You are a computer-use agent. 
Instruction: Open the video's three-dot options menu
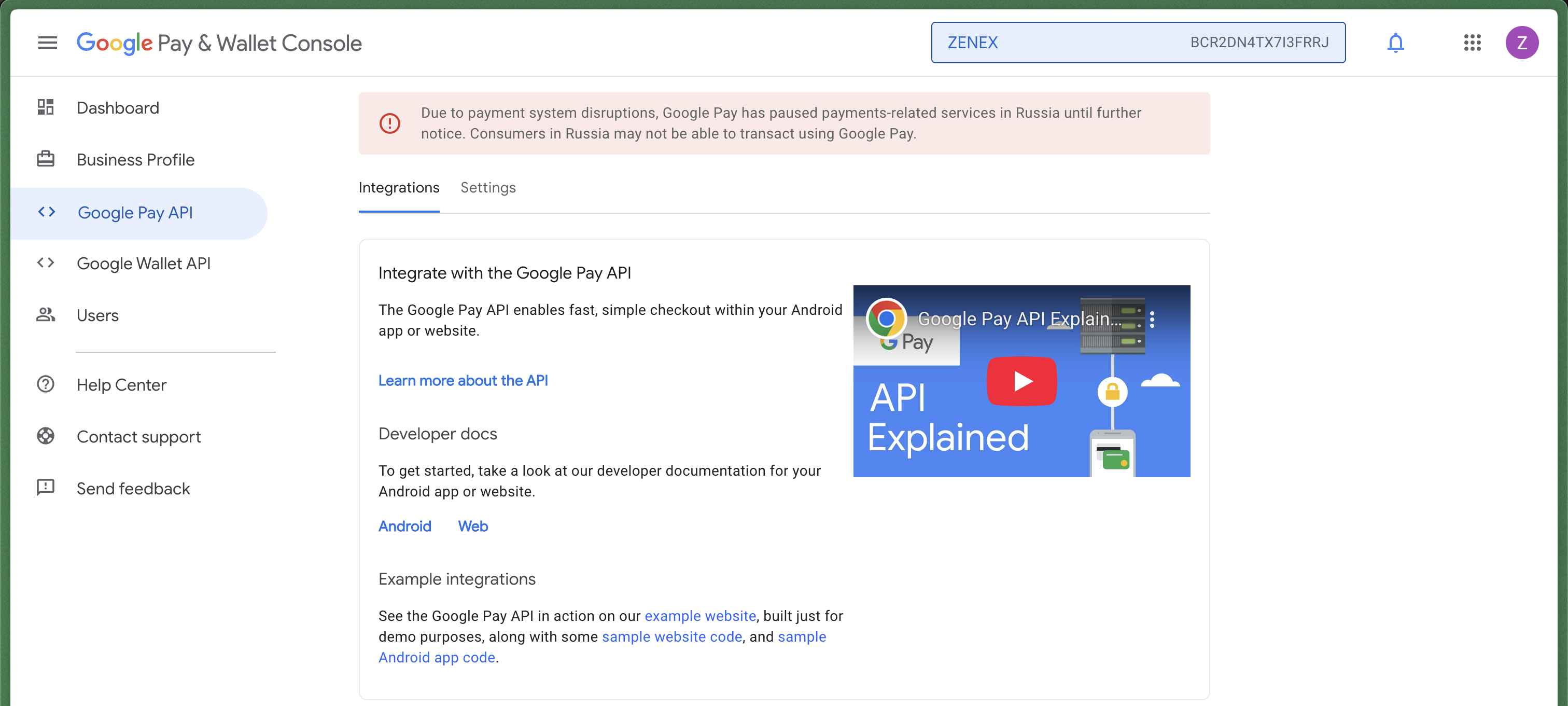point(1152,319)
